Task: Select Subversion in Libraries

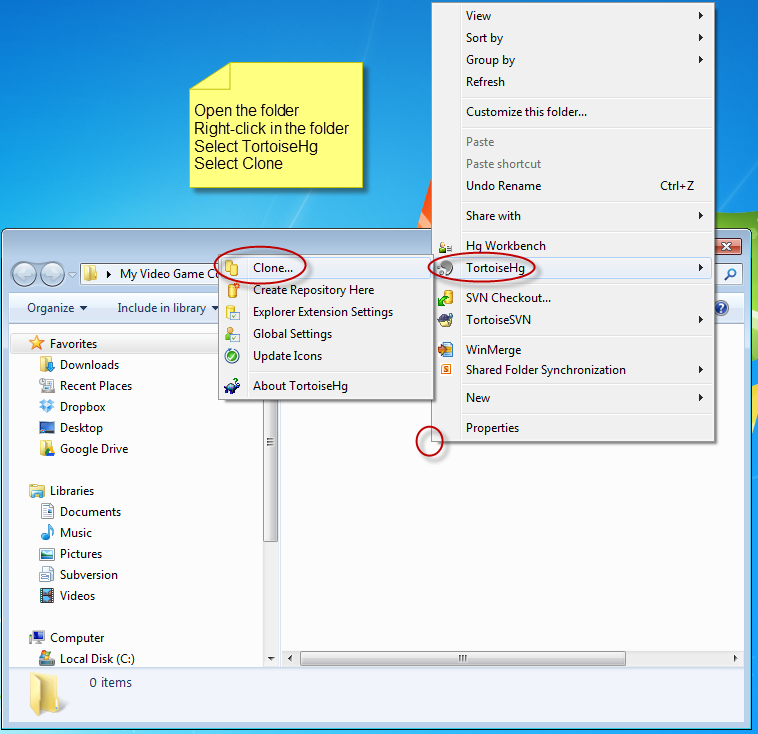Action: pos(89,575)
